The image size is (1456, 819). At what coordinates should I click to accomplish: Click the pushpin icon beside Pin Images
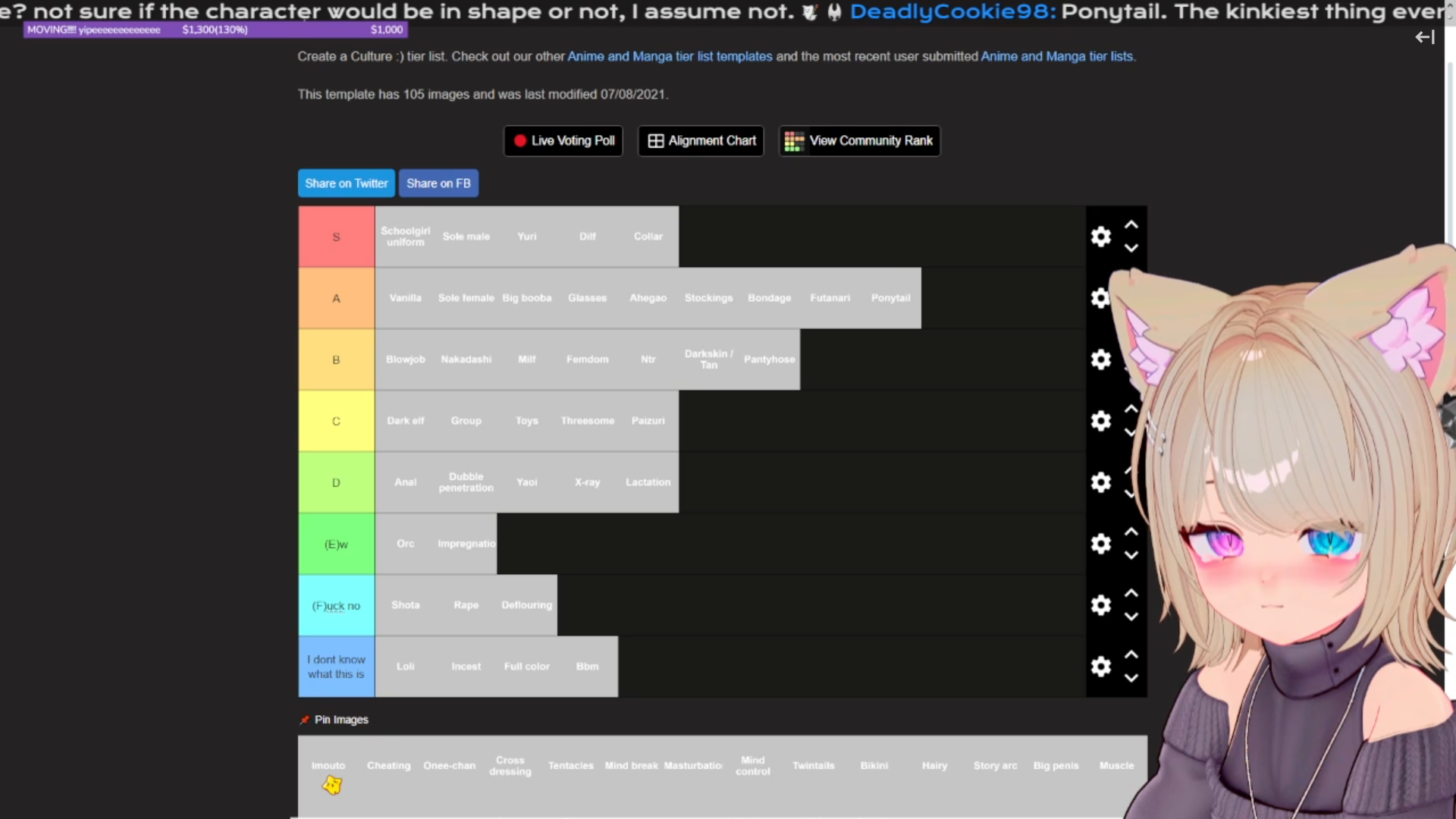click(305, 720)
